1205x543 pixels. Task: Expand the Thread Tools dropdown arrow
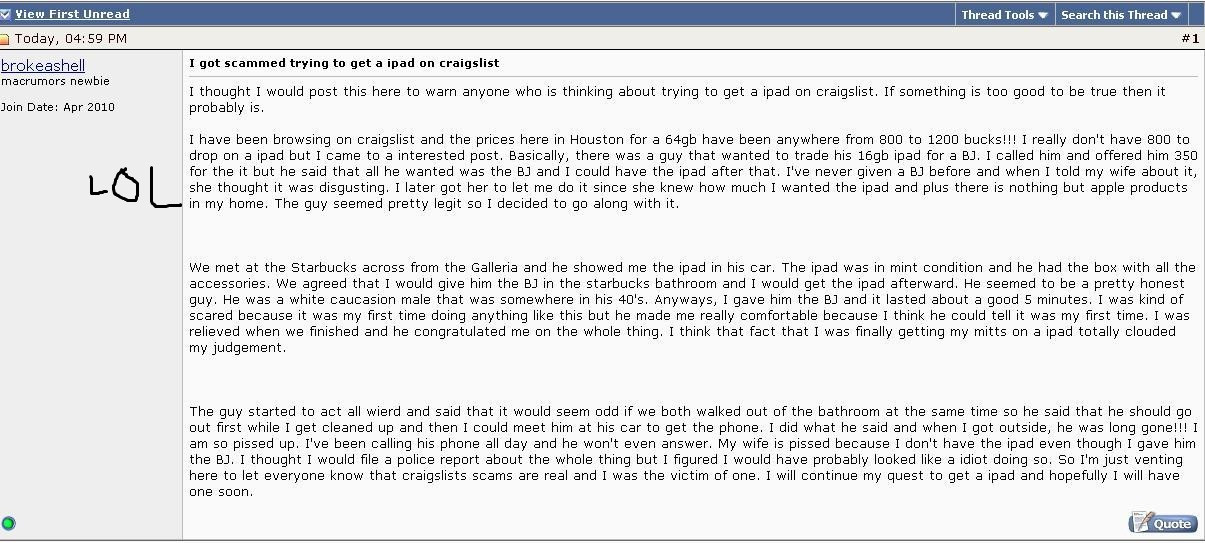pos(1043,15)
